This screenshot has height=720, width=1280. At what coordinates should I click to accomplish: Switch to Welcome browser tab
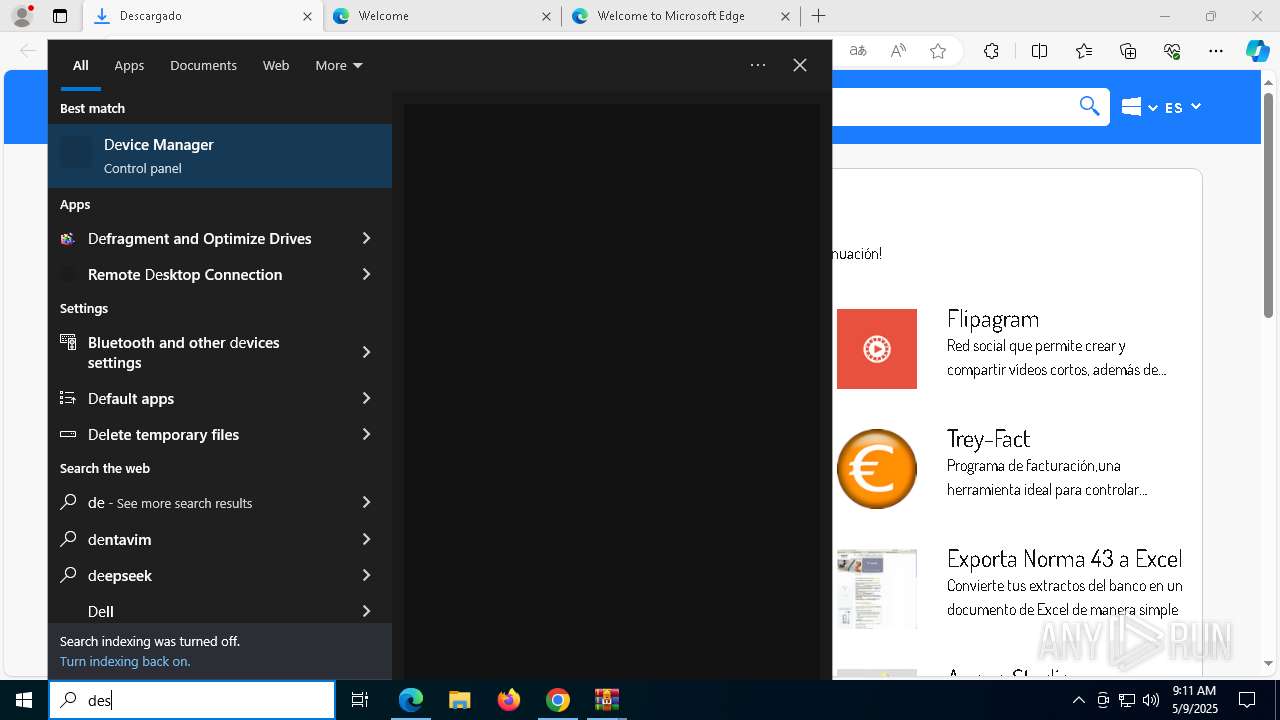pos(442,16)
